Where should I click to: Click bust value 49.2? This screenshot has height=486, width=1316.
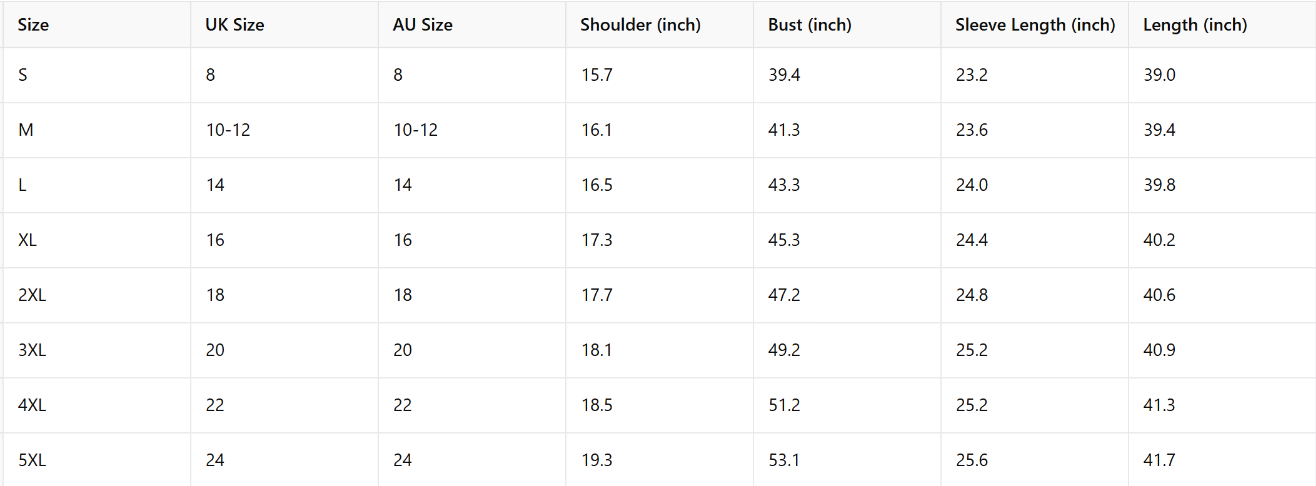point(784,350)
